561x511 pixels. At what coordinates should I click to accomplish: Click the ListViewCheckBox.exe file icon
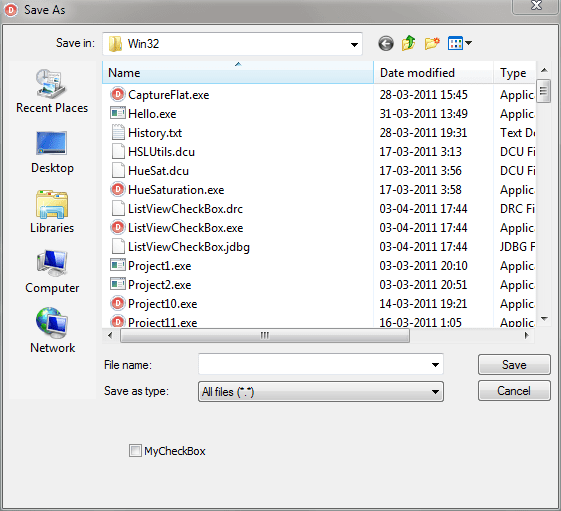[x=118, y=227]
